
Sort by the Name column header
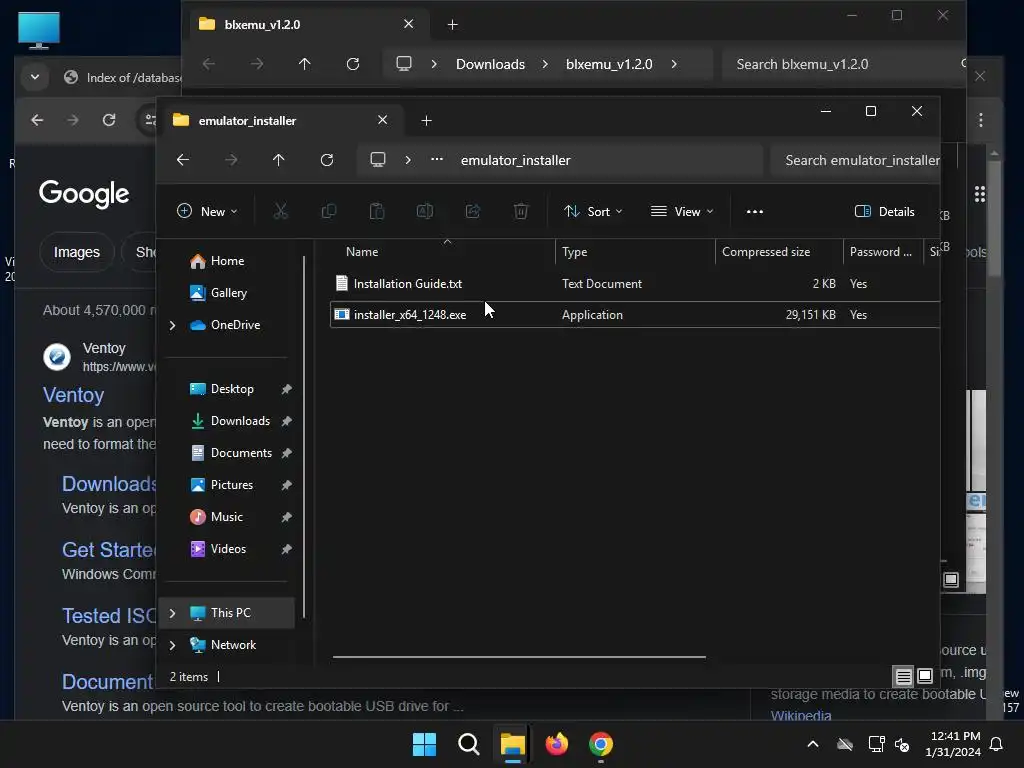click(362, 251)
